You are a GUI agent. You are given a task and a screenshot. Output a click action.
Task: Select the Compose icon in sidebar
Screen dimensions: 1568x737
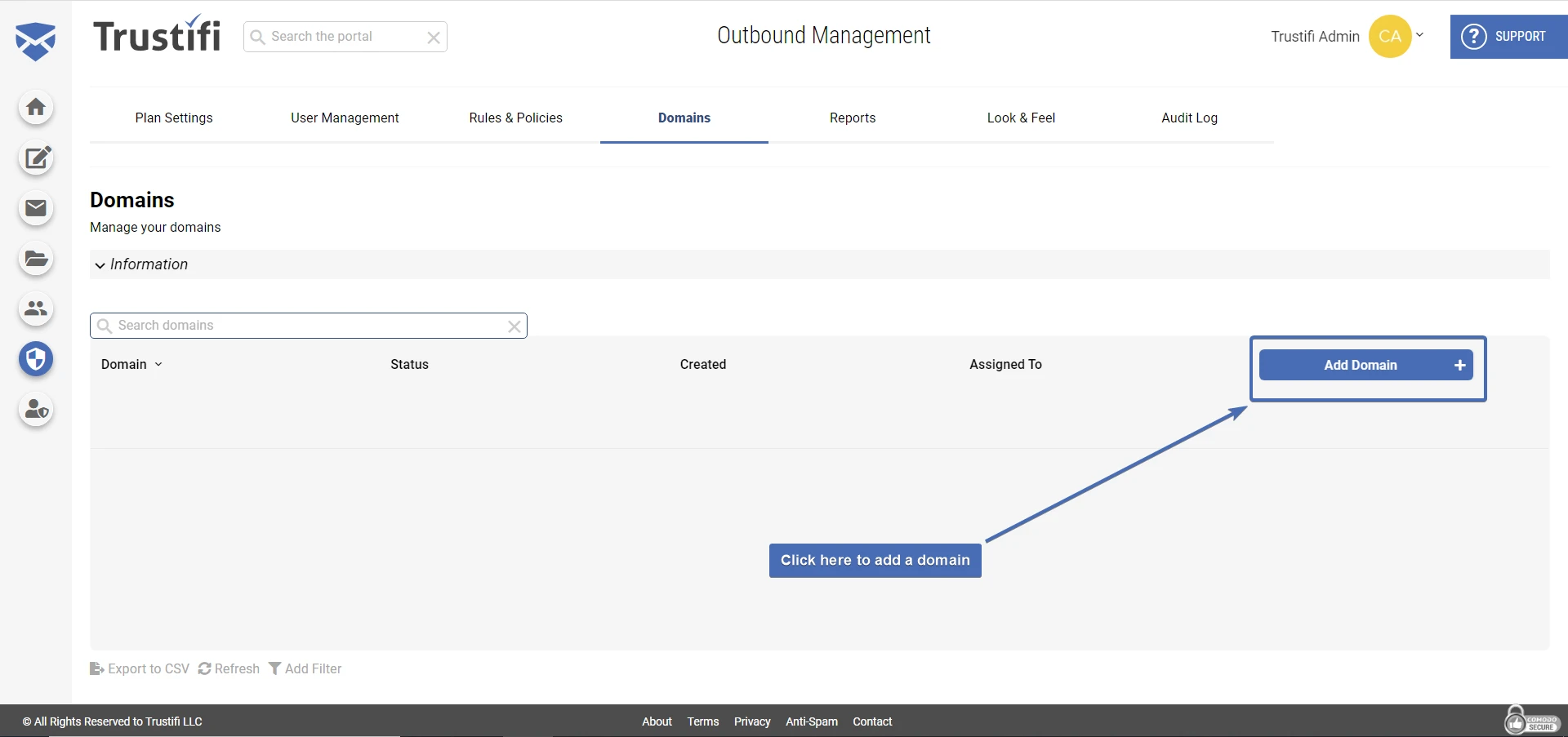click(x=36, y=158)
